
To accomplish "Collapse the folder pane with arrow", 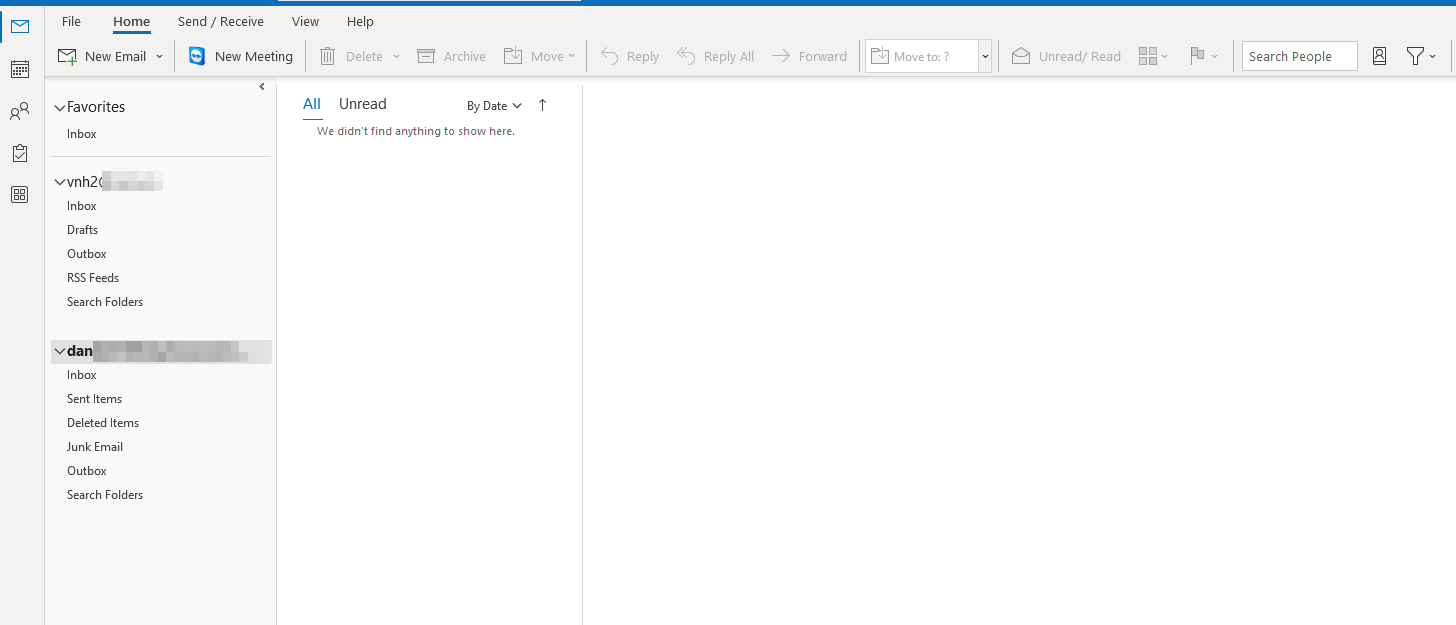I will [262, 87].
